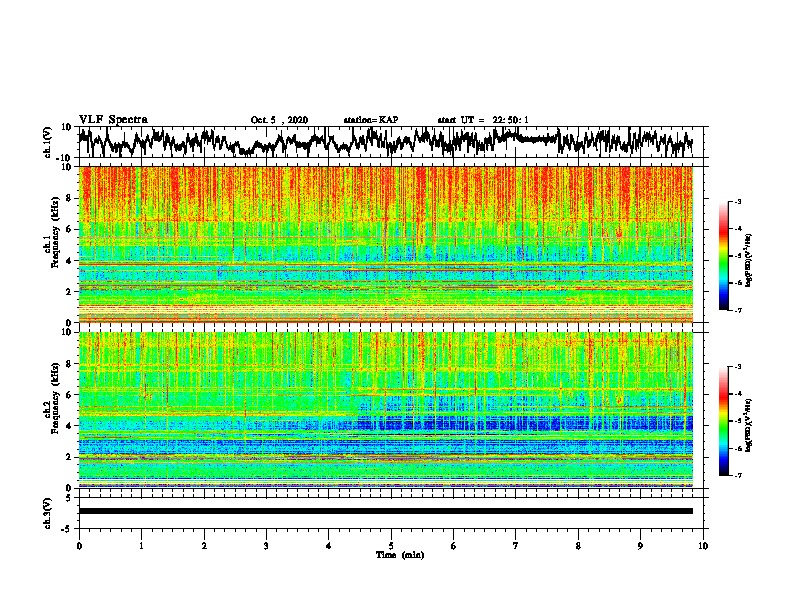Click the ch.2 PSD color scale bar
Viewport: 792px width, 612px height.
pyautogui.click(x=723, y=421)
